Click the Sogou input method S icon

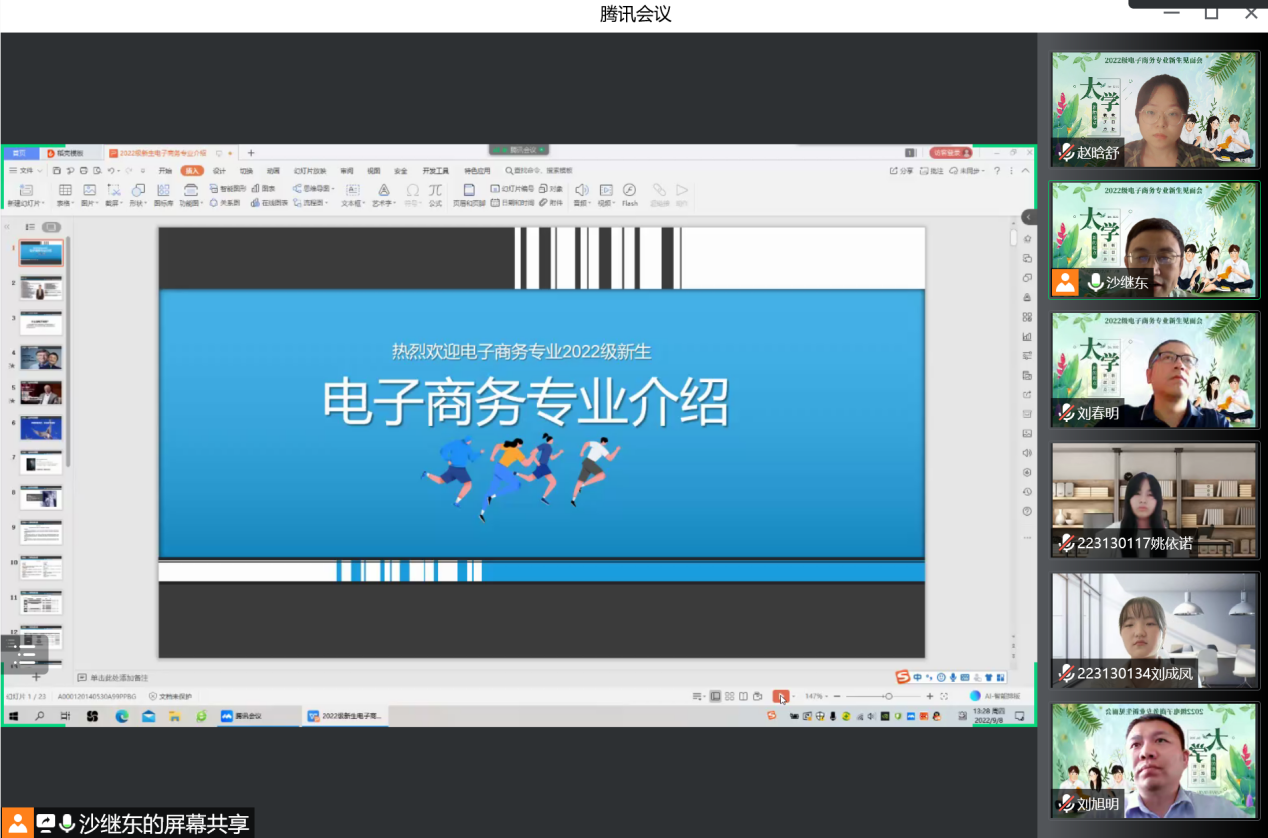point(903,677)
